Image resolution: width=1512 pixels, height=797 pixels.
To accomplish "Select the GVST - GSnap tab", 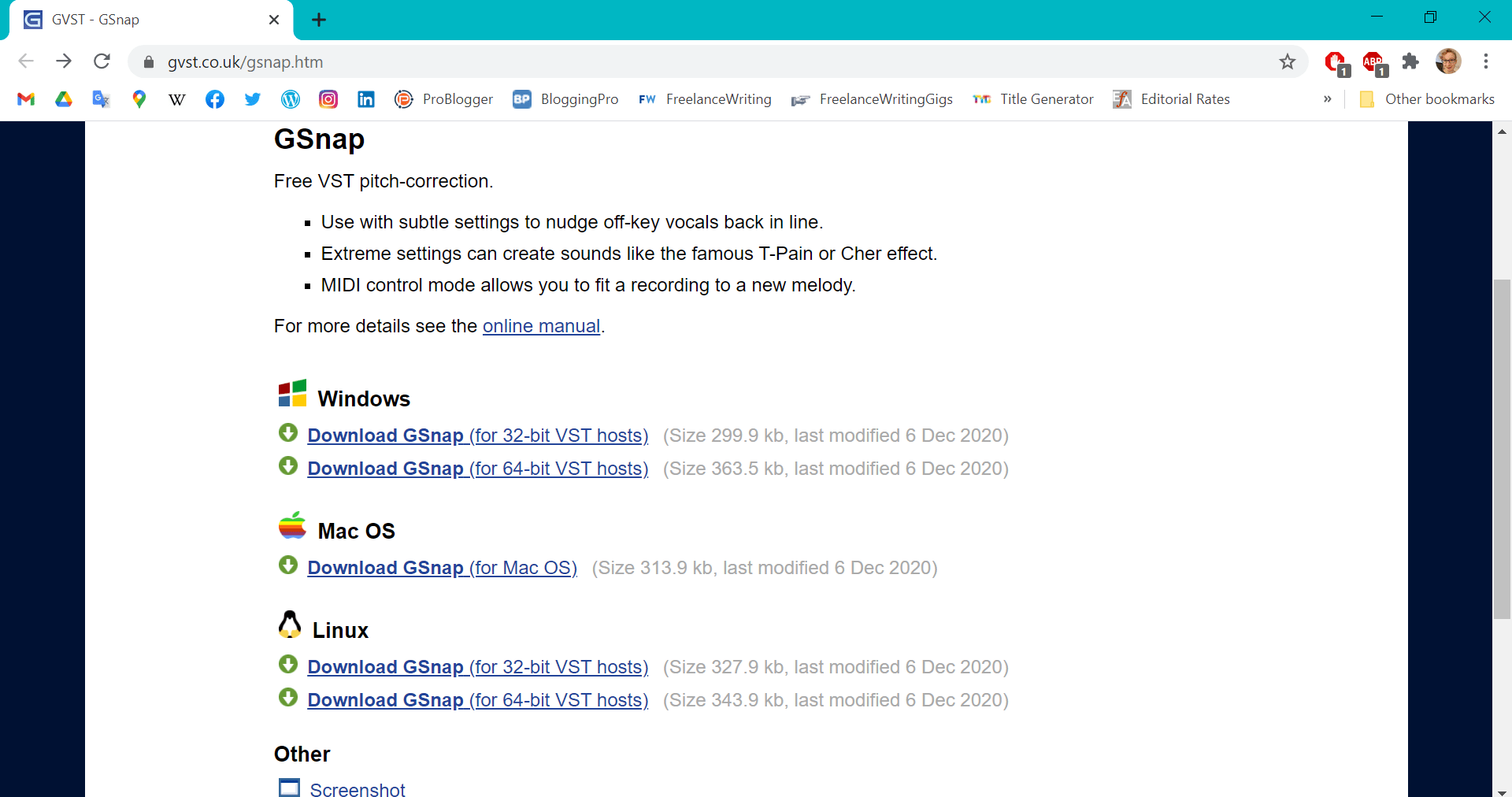I will click(151, 20).
